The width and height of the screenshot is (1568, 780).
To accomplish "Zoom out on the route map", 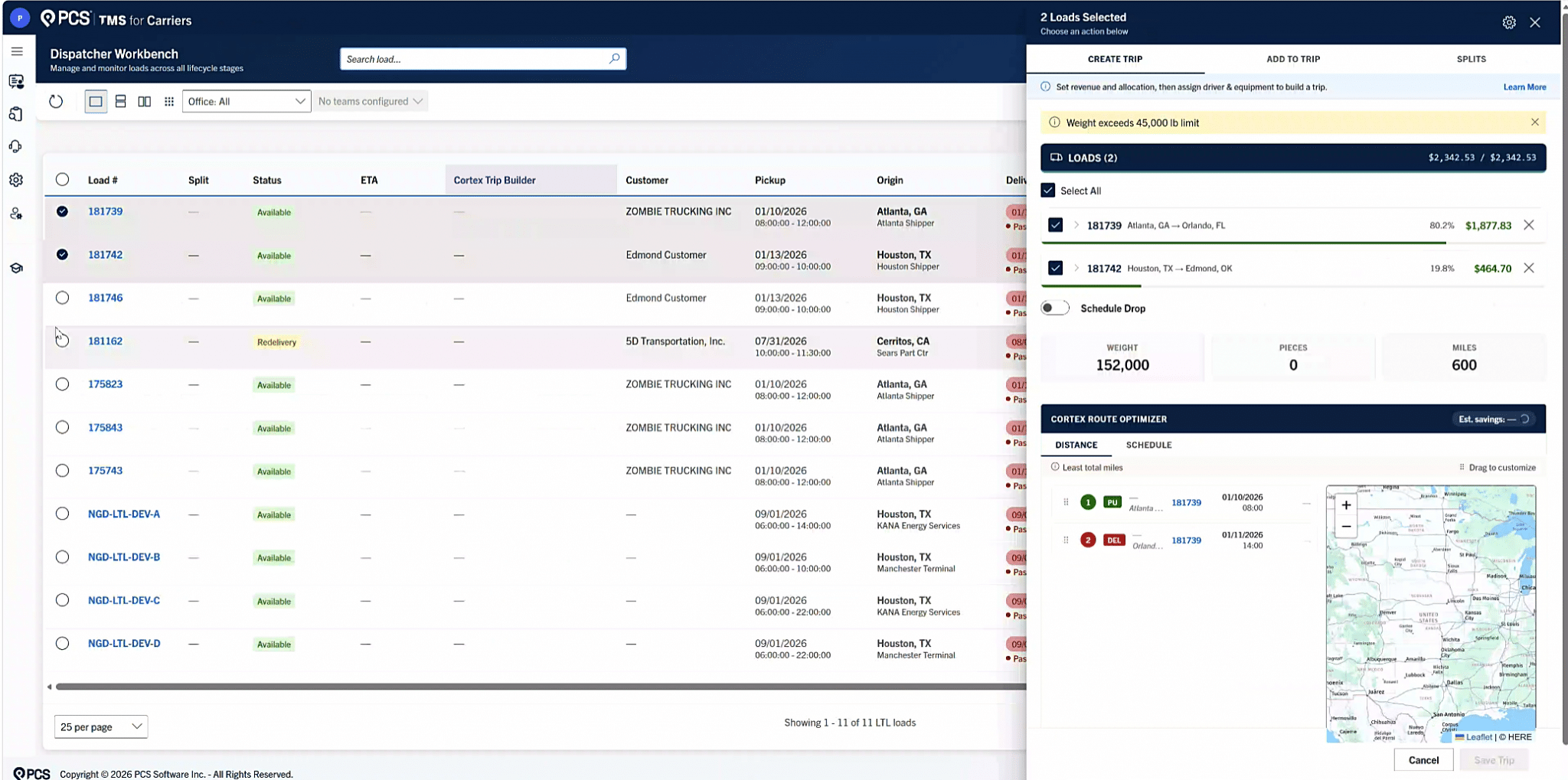I will point(1346,527).
